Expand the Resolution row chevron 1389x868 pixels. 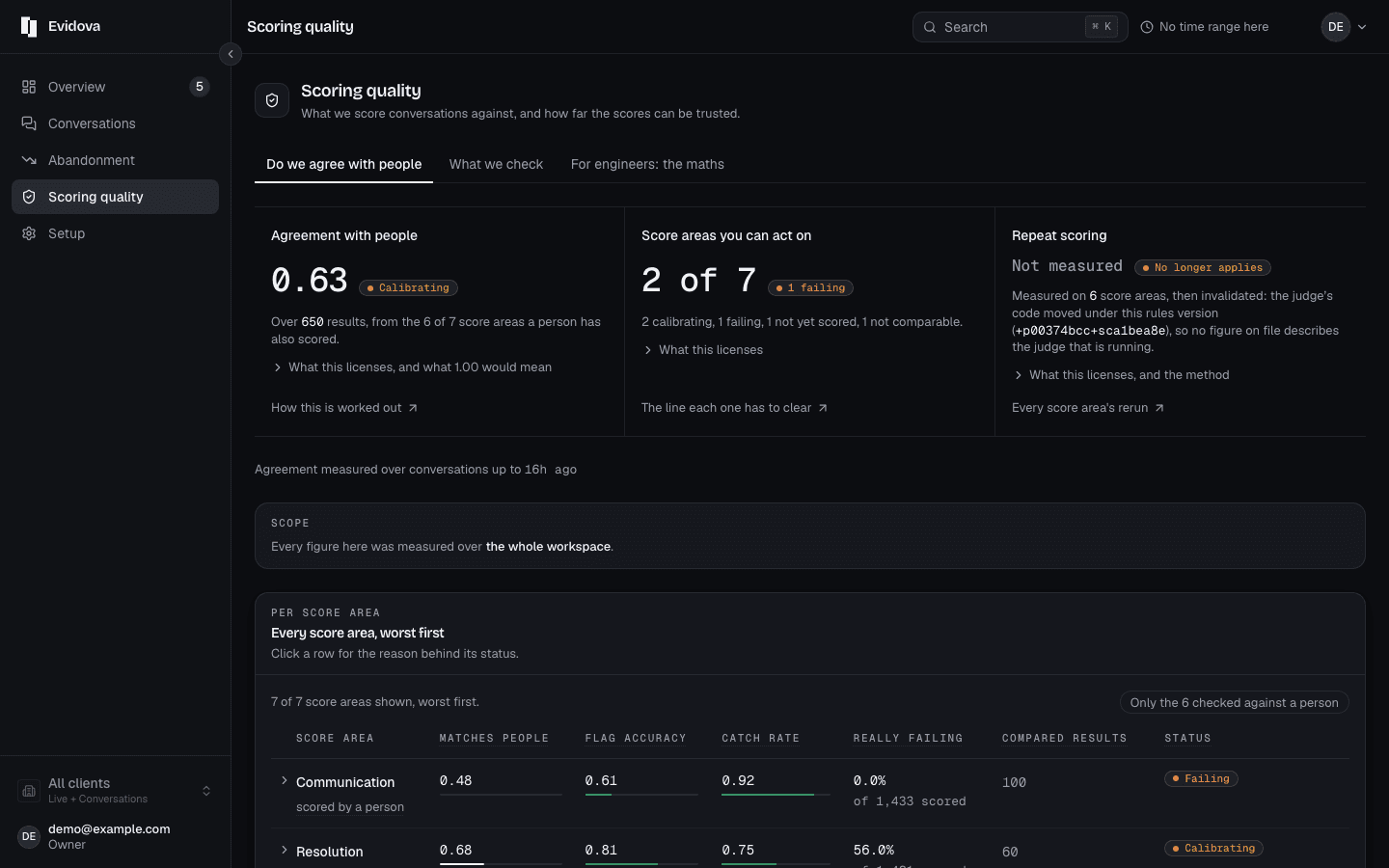click(285, 850)
